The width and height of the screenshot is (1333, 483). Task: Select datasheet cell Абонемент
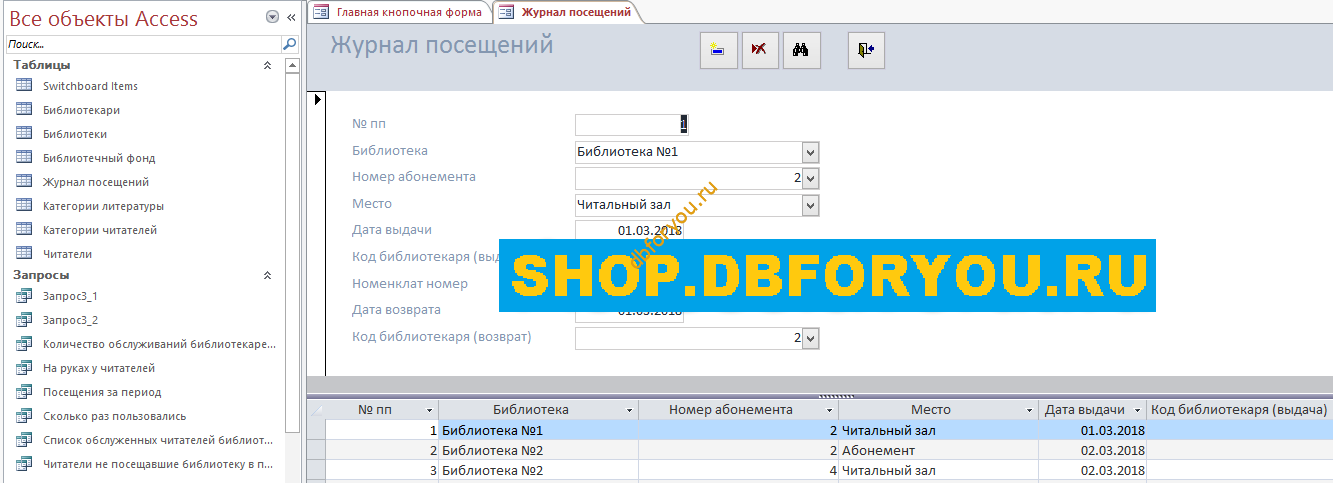click(x=938, y=450)
